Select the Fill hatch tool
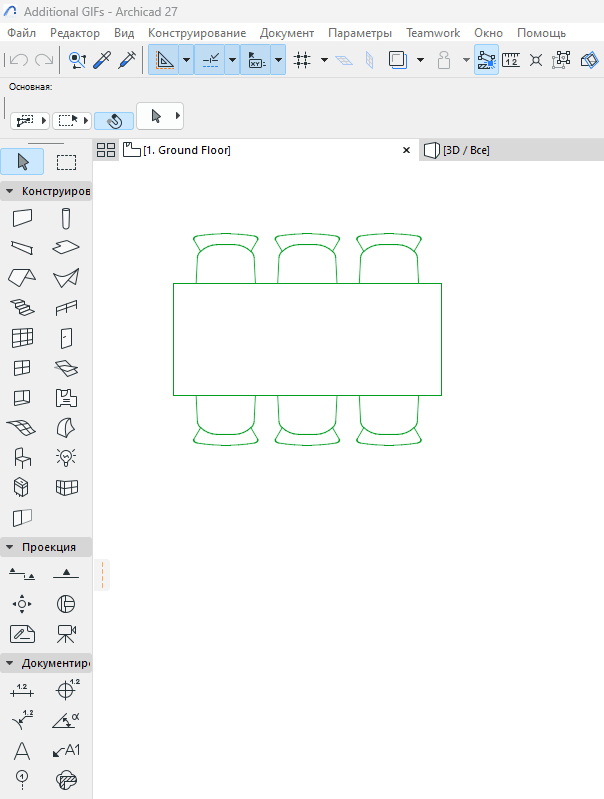 pyautogui.click(x=66, y=780)
